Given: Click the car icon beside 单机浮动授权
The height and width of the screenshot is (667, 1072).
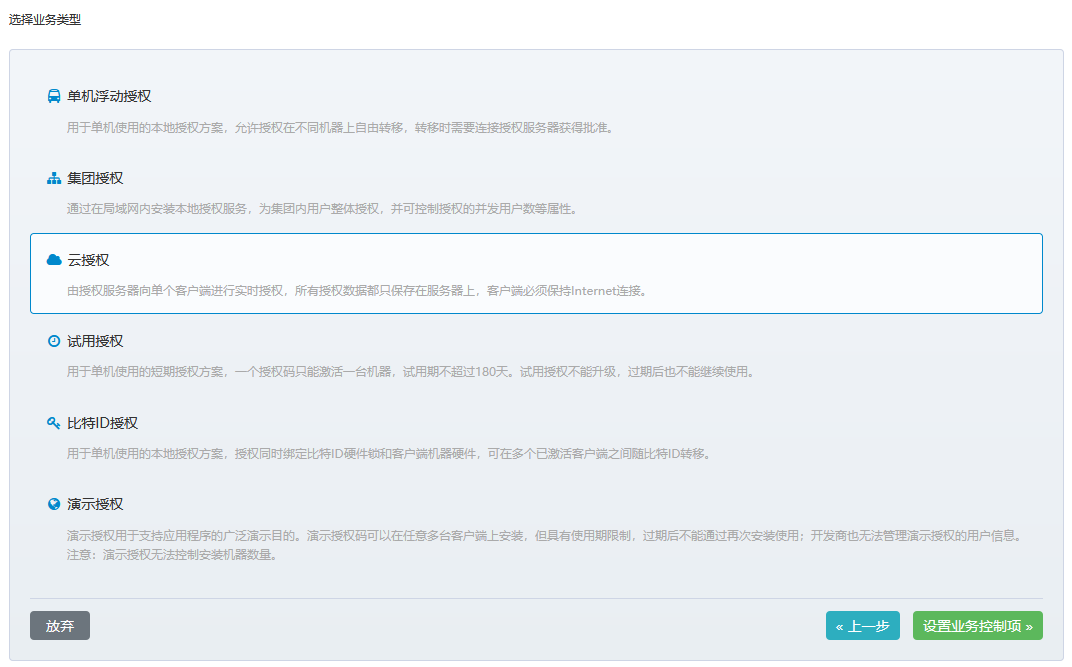Looking at the screenshot, I should [x=53, y=97].
